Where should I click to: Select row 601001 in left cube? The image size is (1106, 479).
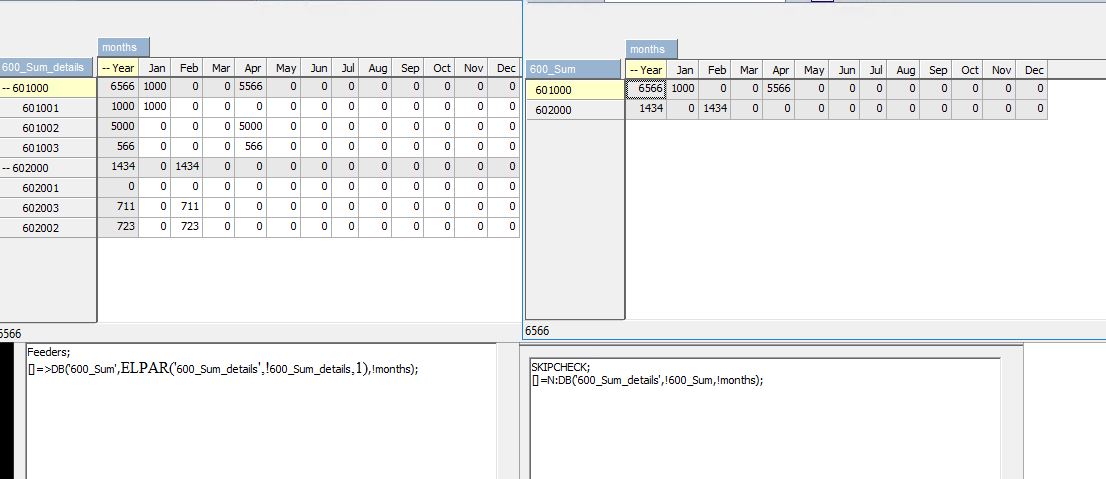(41, 108)
